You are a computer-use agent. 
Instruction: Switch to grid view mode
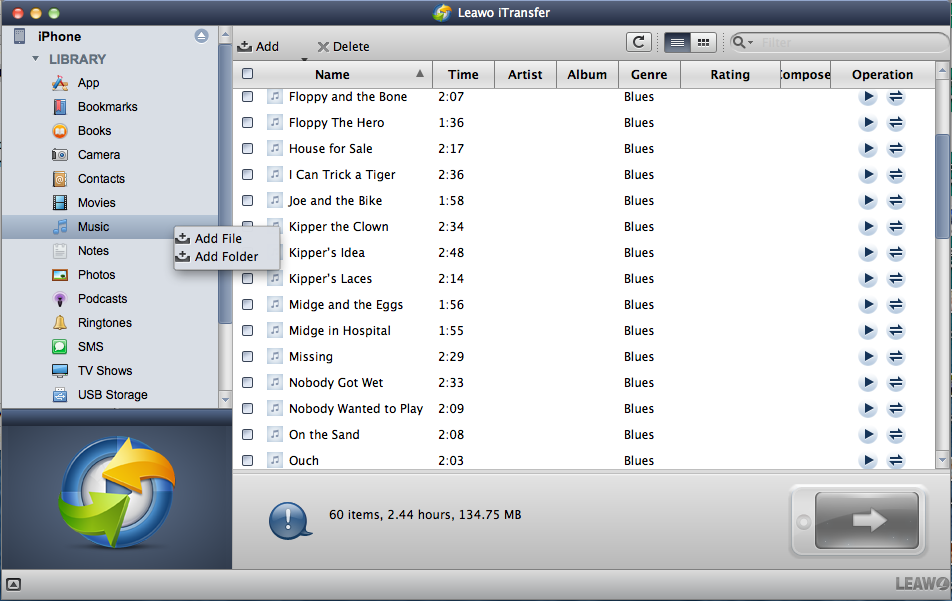(x=703, y=42)
